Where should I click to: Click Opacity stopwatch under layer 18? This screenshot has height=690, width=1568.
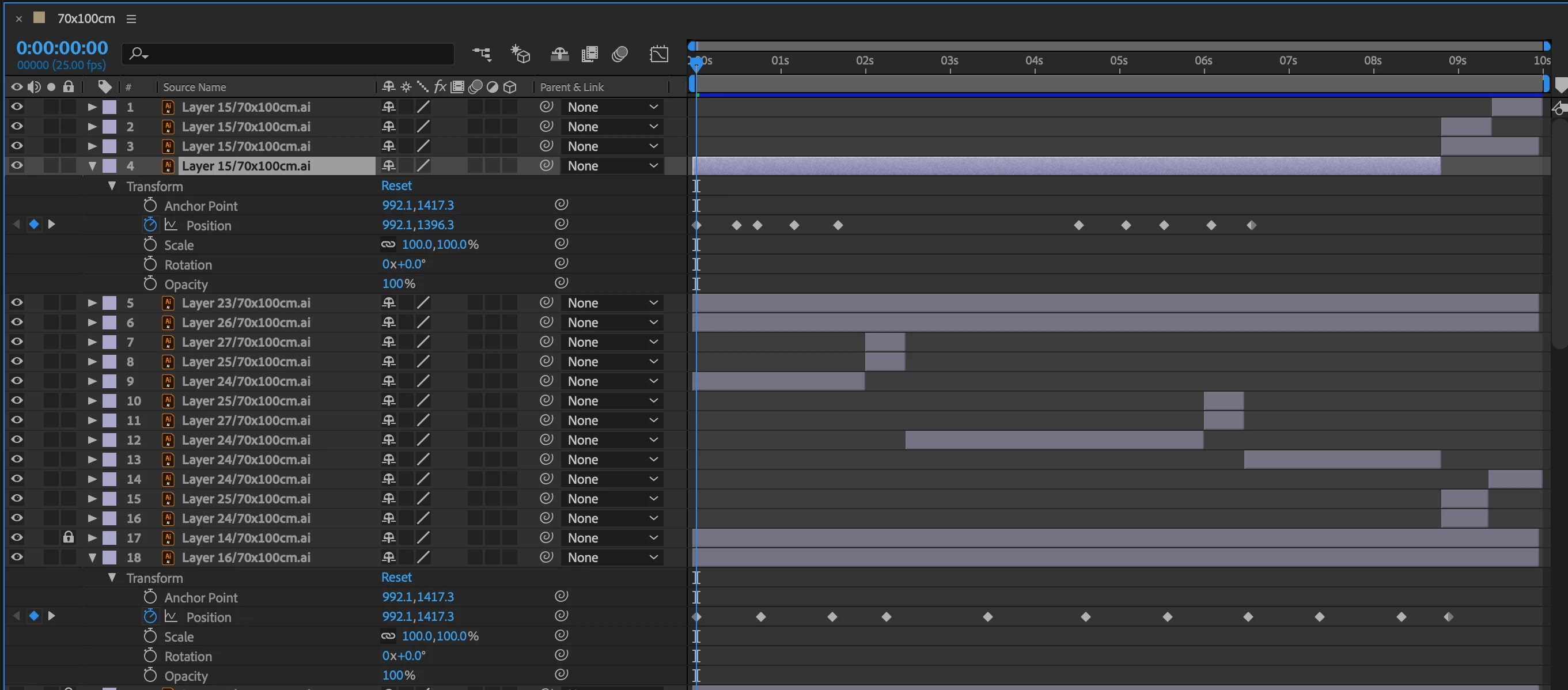(150, 676)
